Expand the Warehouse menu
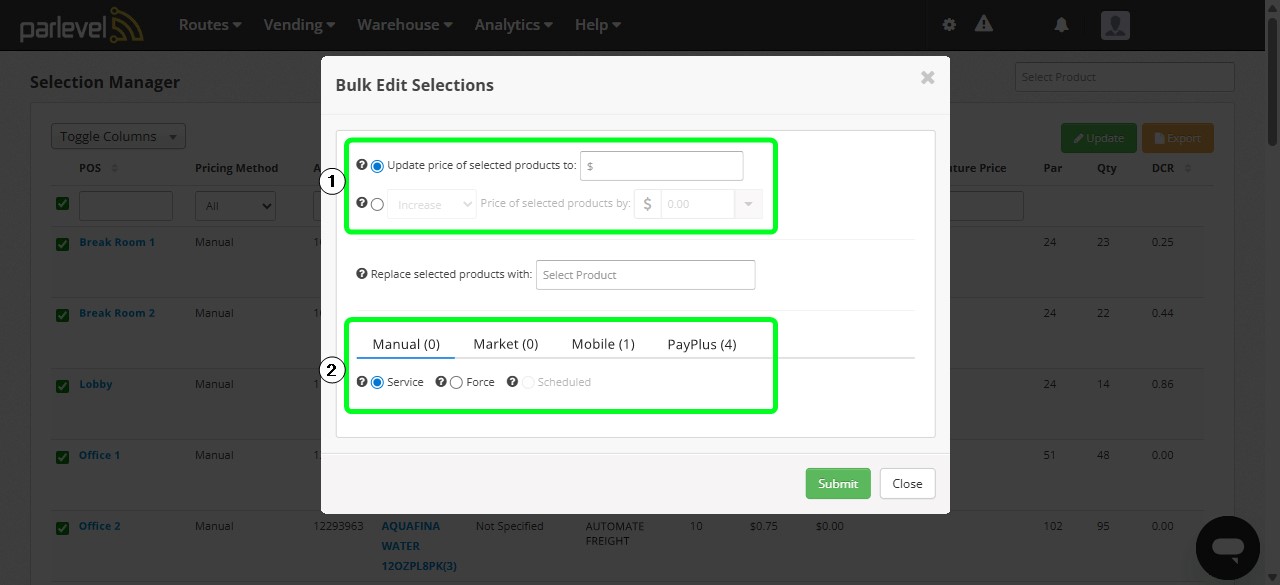 pyautogui.click(x=404, y=24)
